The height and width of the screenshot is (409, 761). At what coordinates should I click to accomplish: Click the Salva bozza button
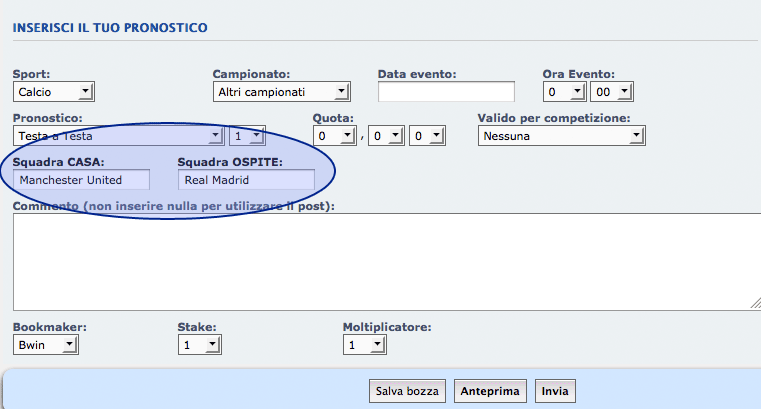tap(407, 391)
